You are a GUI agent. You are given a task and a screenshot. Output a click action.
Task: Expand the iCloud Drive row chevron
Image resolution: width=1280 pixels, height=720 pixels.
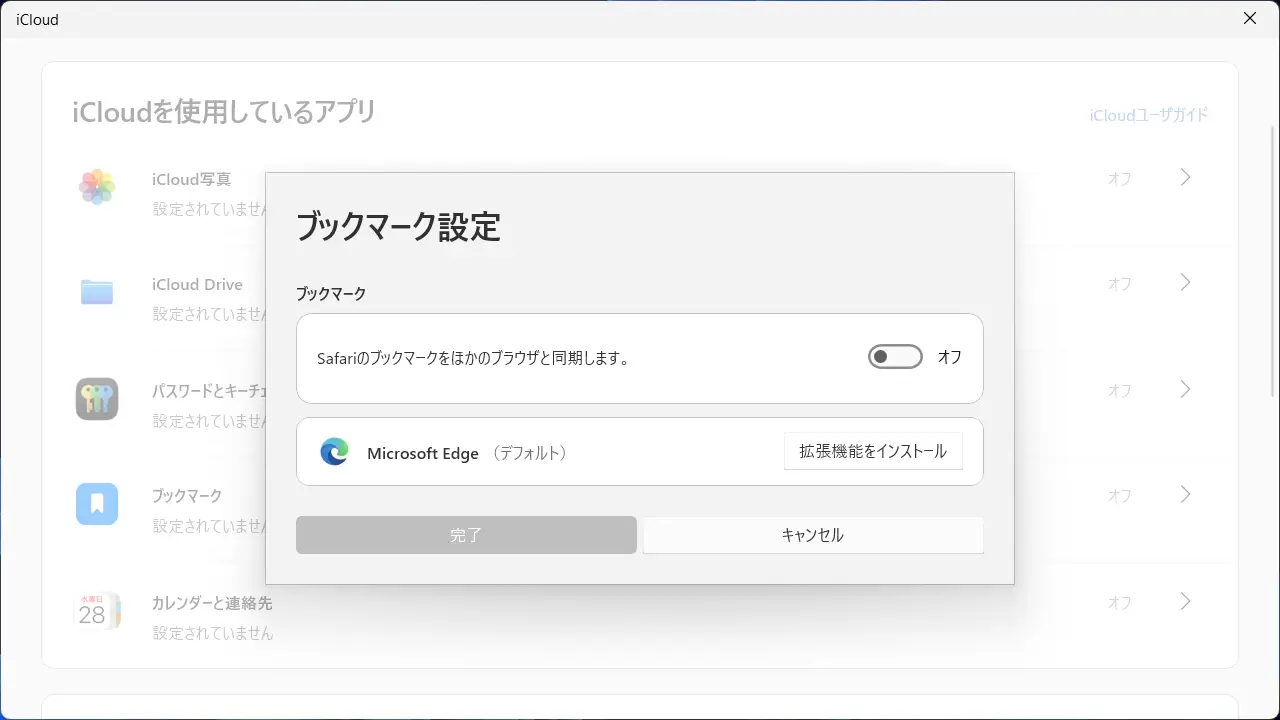[1185, 283]
